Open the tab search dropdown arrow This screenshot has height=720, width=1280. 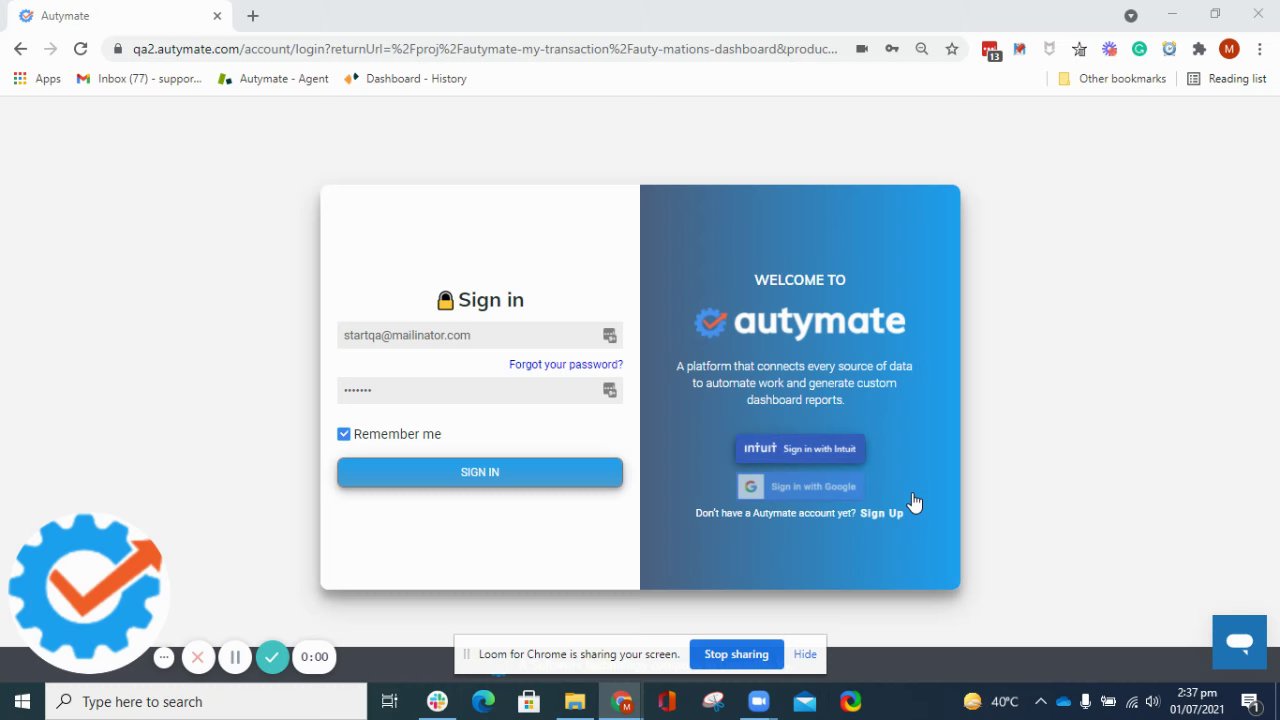(x=1131, y=15)
